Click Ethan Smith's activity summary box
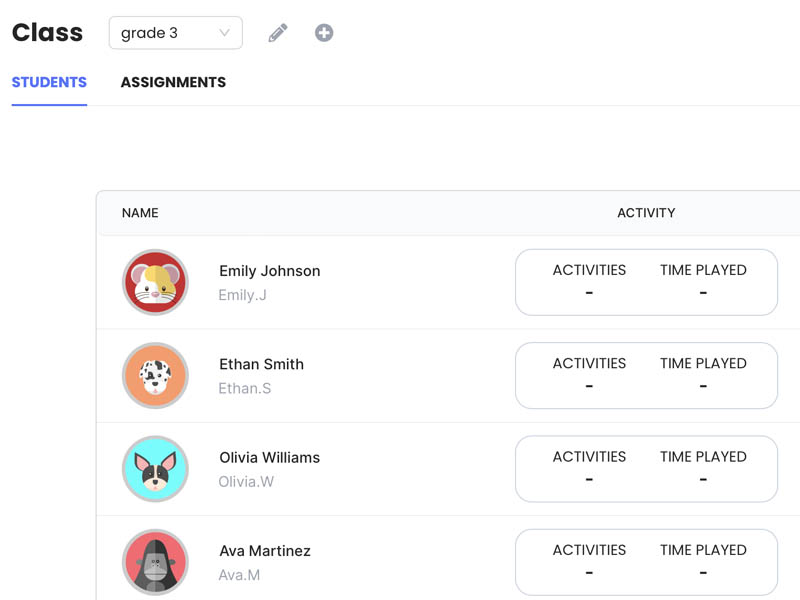This screenshot has width=800, height=600. (646, 376)
